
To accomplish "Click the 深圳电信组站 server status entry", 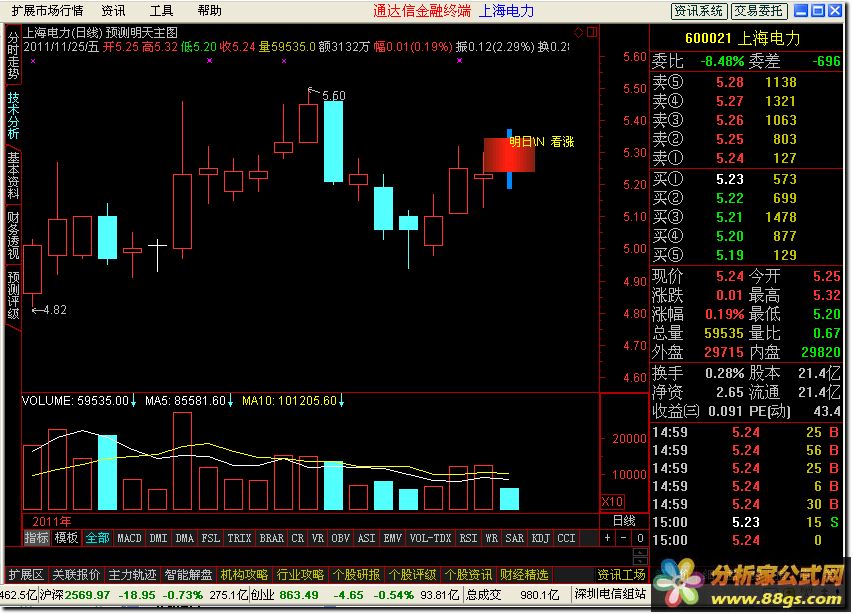I will point(610,594).
